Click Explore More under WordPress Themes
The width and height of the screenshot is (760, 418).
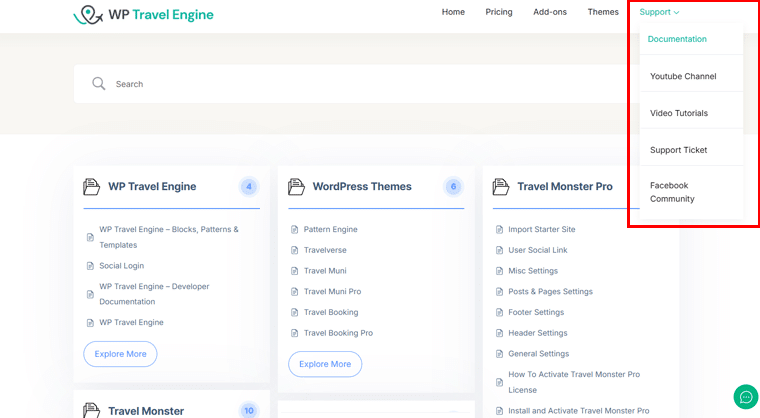click(325, 364)
